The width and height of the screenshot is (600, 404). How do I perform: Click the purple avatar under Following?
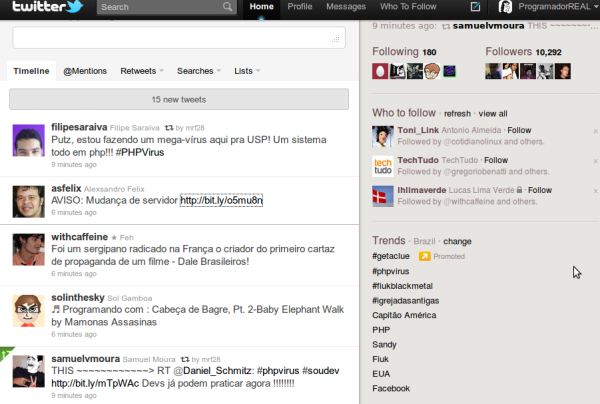449,71
